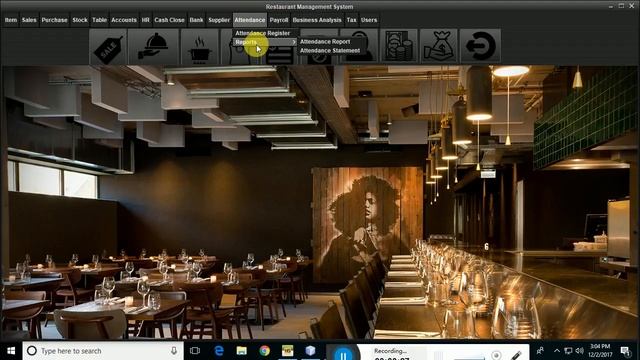Choose Attendance Statement from submenu
The width and height of the screenshot is (640, 360).
(x=330, y=51)
